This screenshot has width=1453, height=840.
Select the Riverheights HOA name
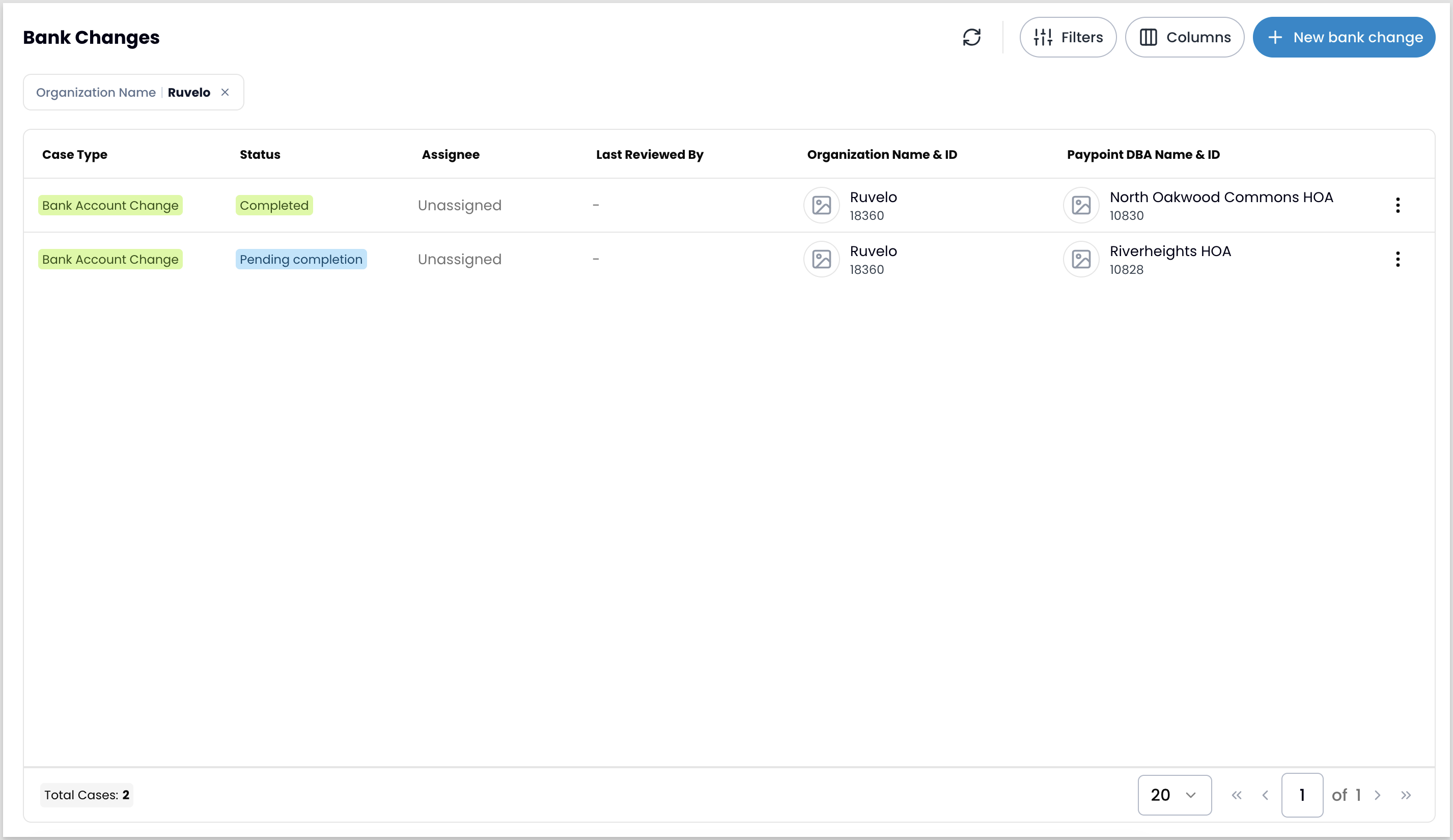tap(1170, 251)
